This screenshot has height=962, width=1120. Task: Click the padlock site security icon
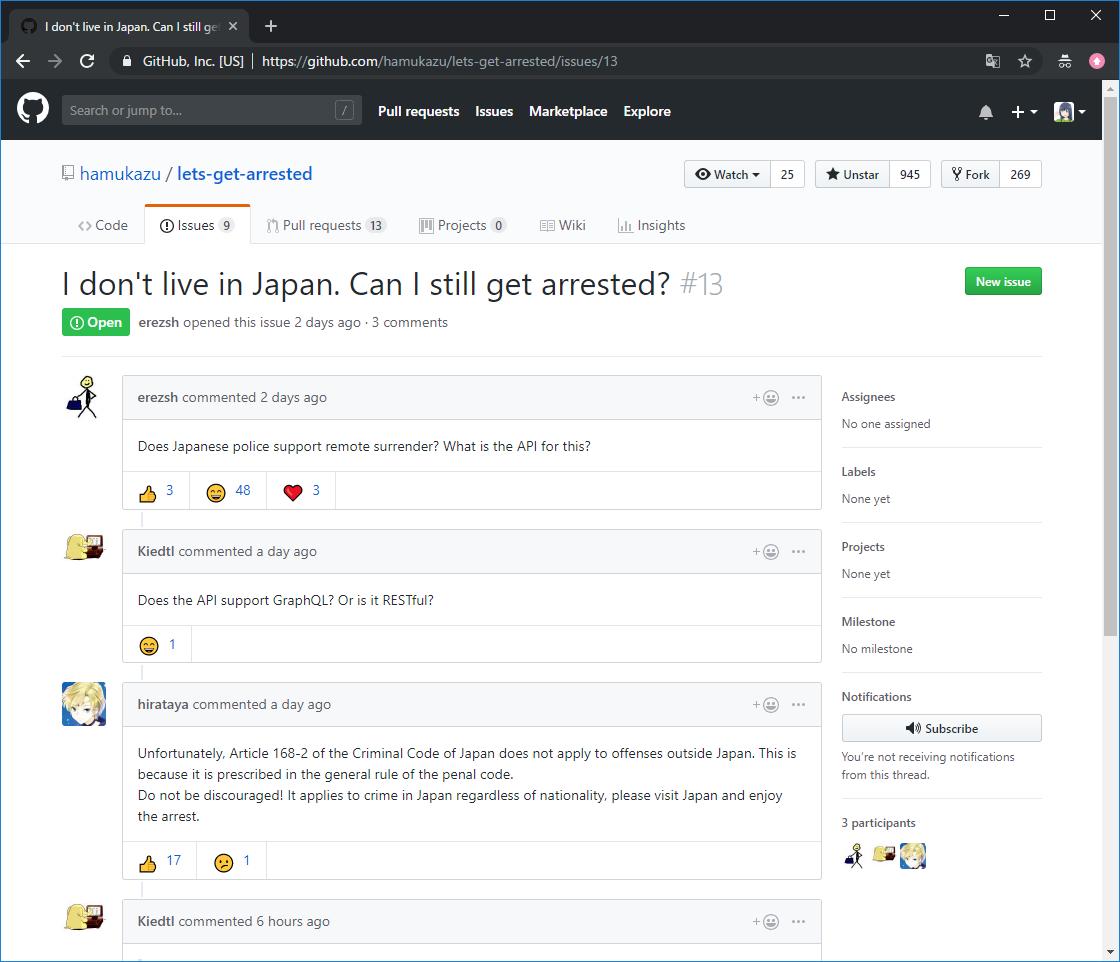(x=127, y=61)
